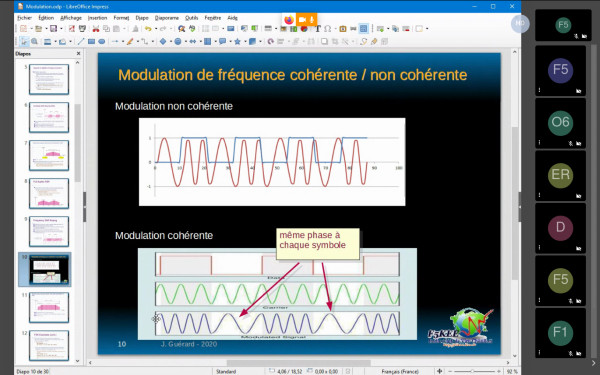Select the Flowchart shapes tool
The image size is (600, 375).
tap(207, 41)
